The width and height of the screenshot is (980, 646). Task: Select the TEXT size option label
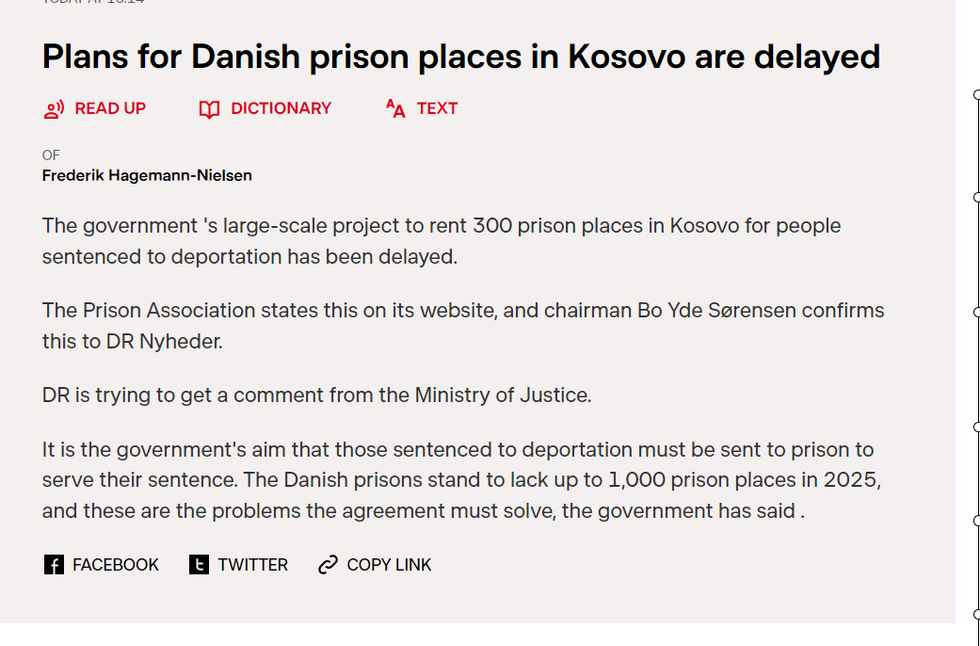pos(437,108)
